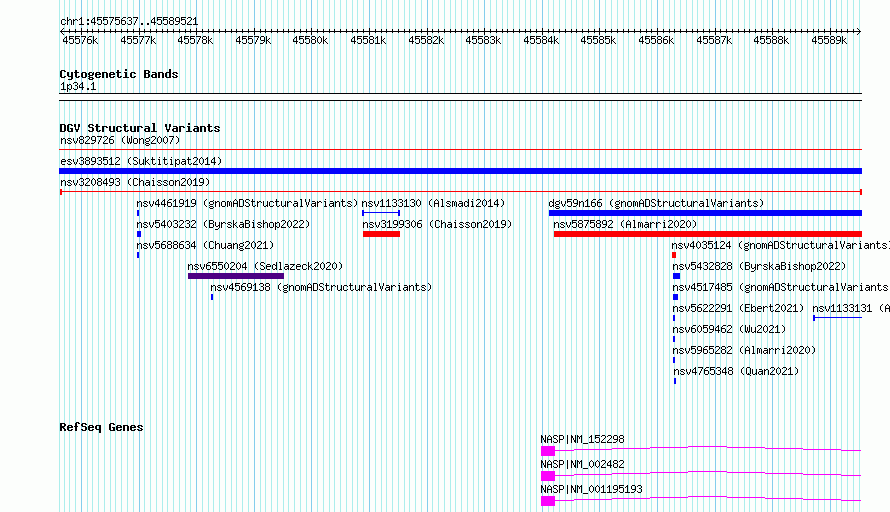Screen dimensions: 890x512
Task: Click the nsv5403232 (ByrskaBishop2022) label
Action: (x=223, y=224)
